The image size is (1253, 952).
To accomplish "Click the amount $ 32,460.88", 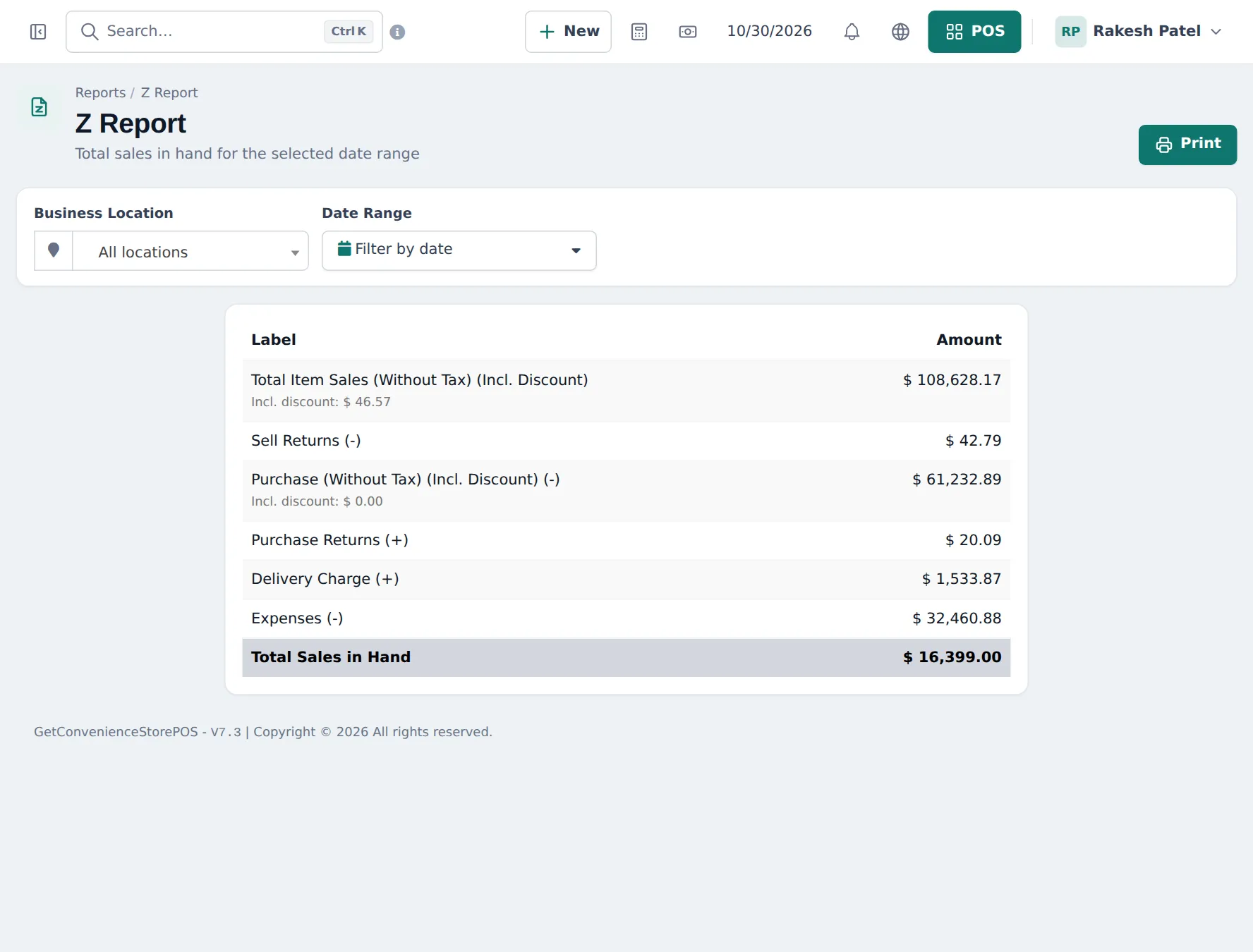I will click(x=957, y=618).
